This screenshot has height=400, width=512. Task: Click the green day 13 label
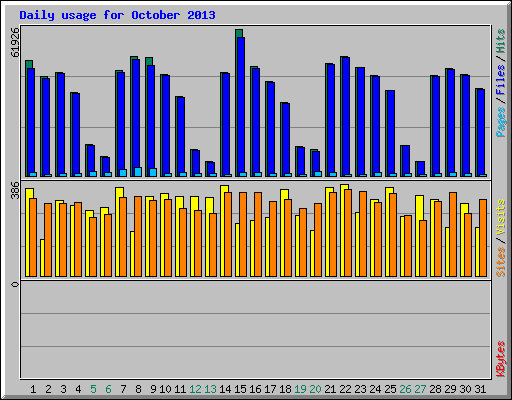point(210,389)
